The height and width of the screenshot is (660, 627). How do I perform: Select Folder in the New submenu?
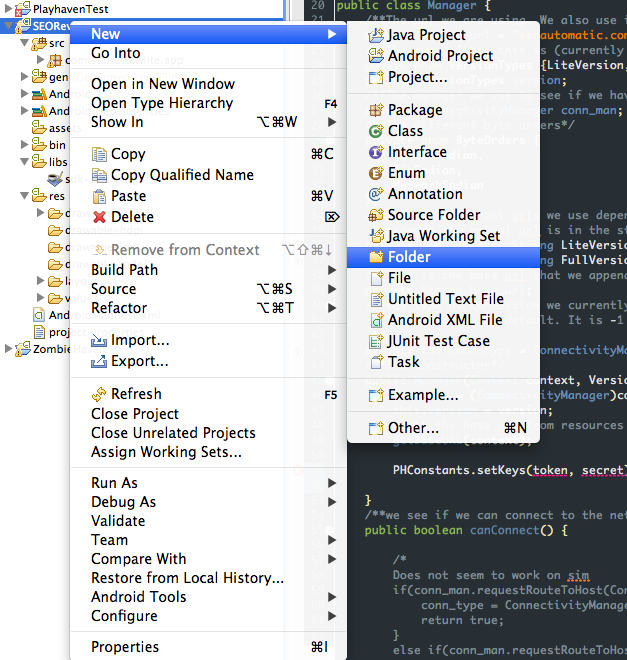pyautogui.click(x=409, y=257)
